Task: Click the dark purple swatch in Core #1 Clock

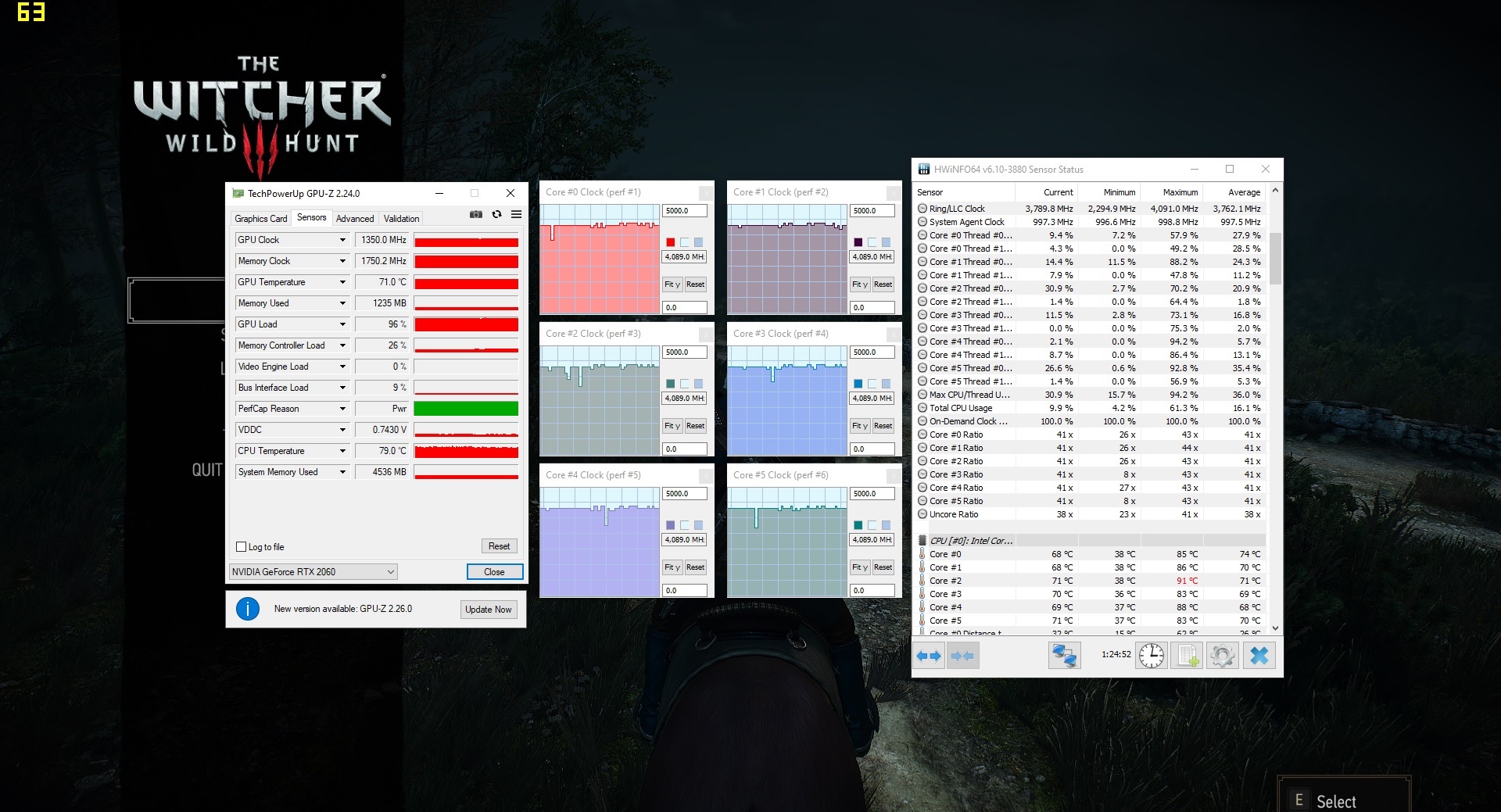Action: pos(858,242)
